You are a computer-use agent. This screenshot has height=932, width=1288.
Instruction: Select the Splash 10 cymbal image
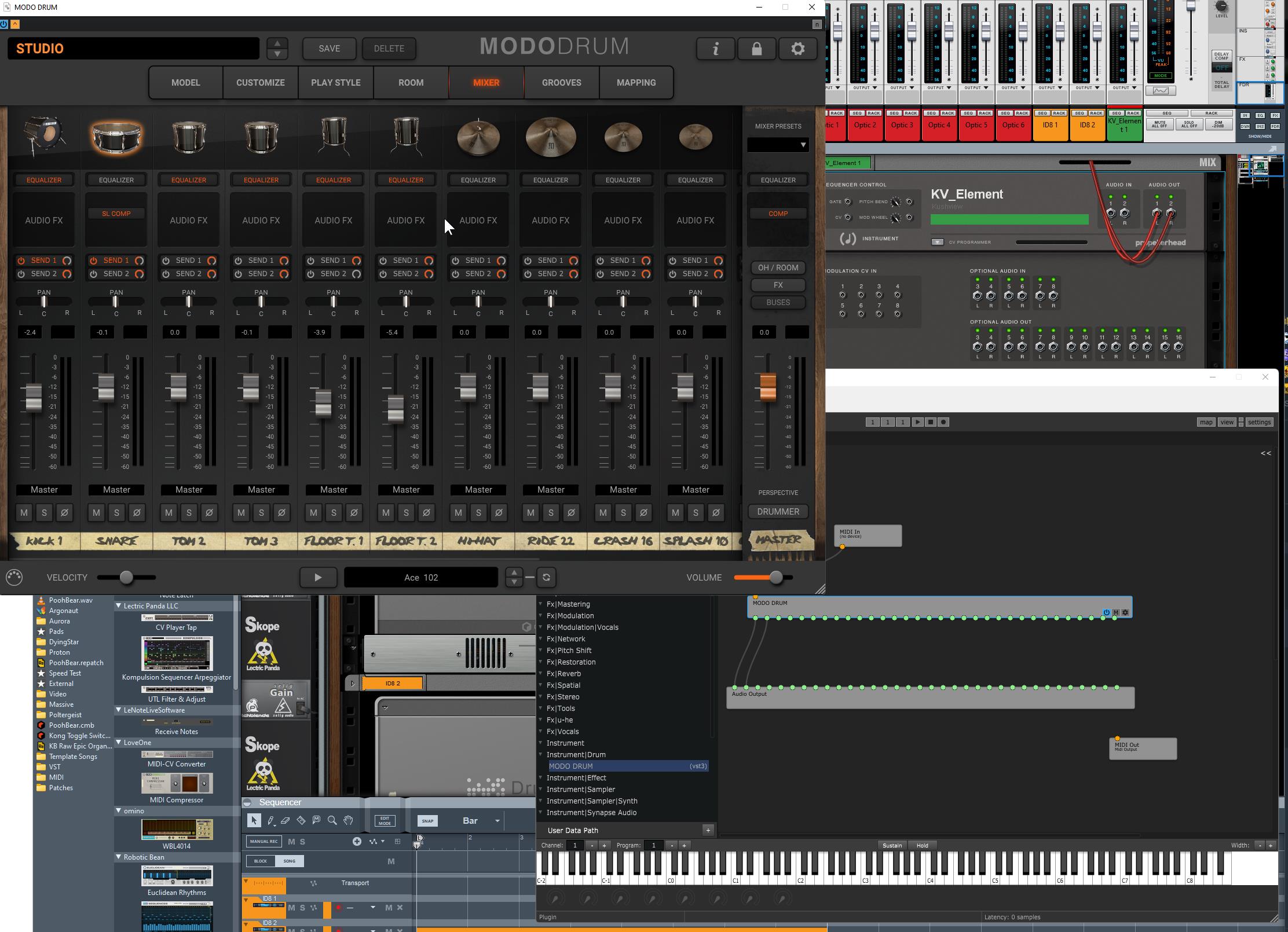click(x=696, y=138)
